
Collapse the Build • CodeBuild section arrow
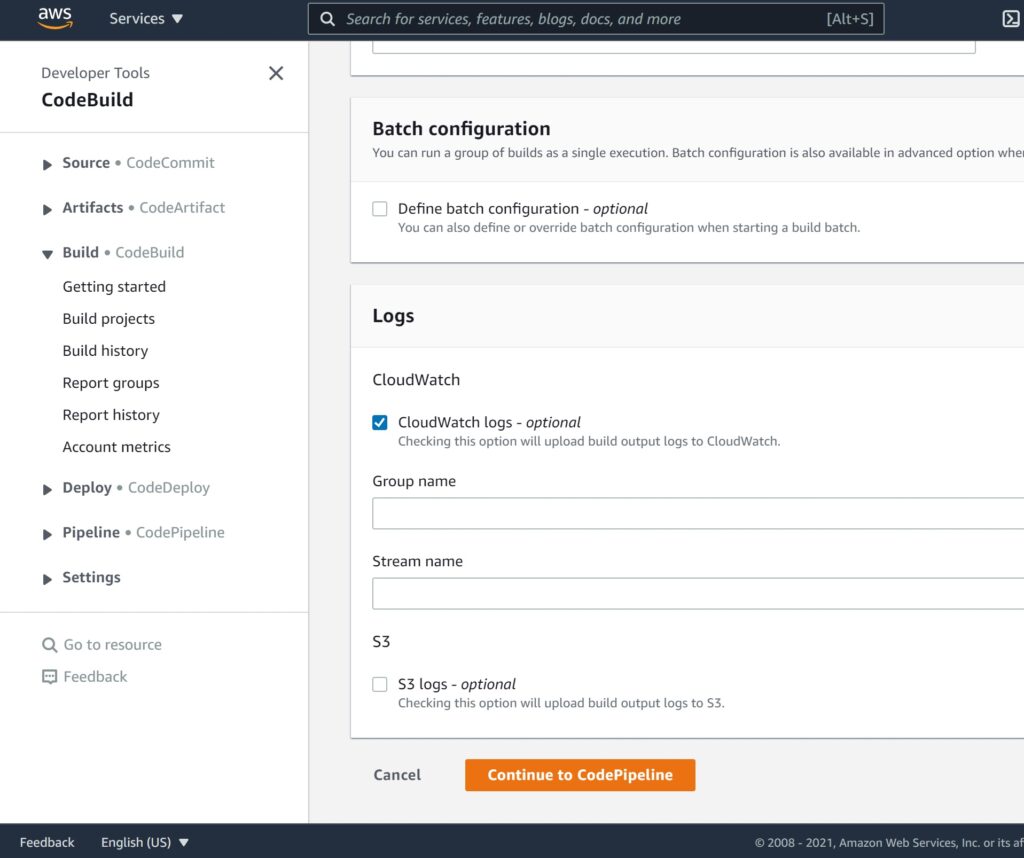(47, 253)
